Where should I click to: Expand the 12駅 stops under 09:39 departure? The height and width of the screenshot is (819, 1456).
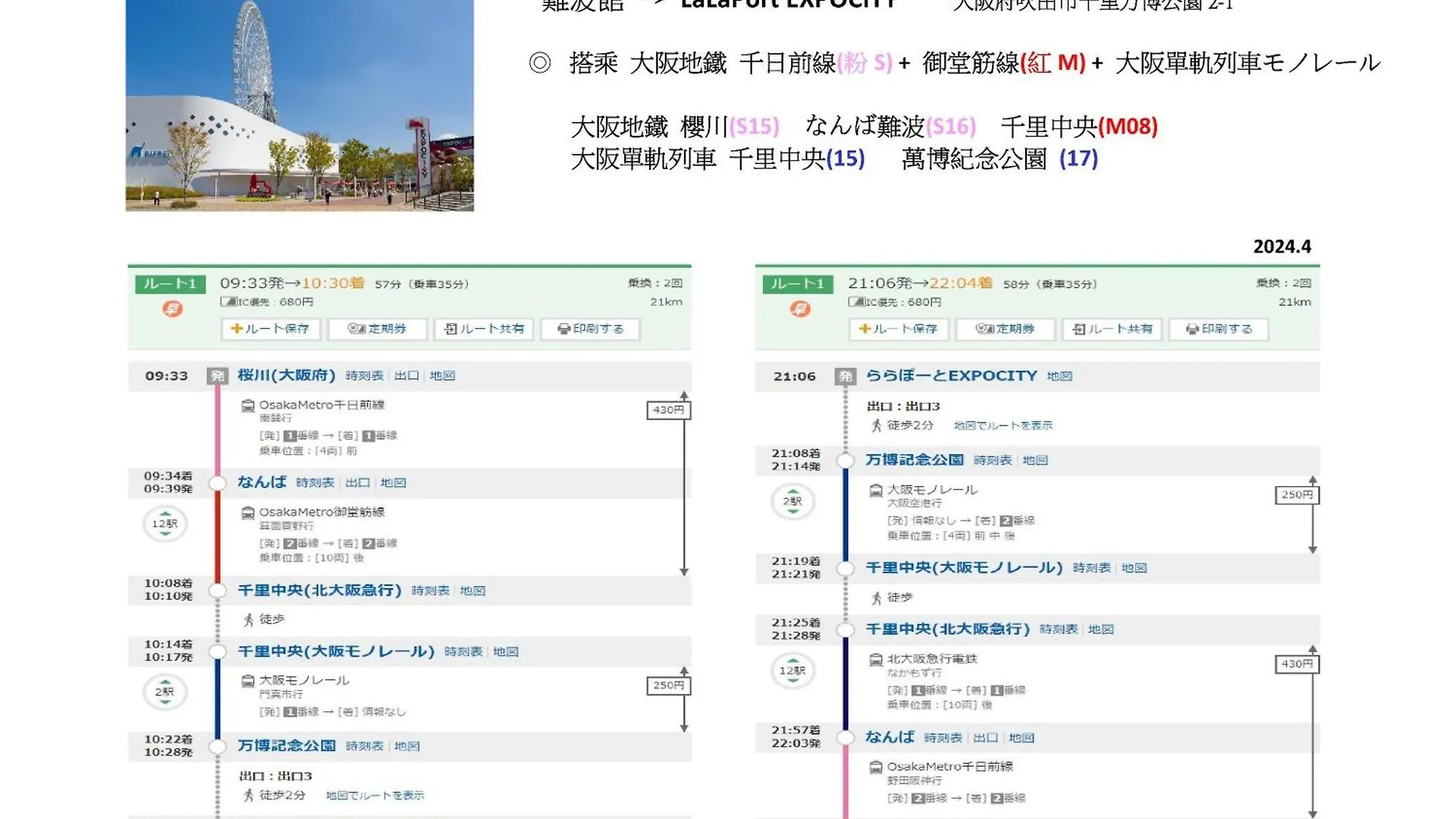165,524
